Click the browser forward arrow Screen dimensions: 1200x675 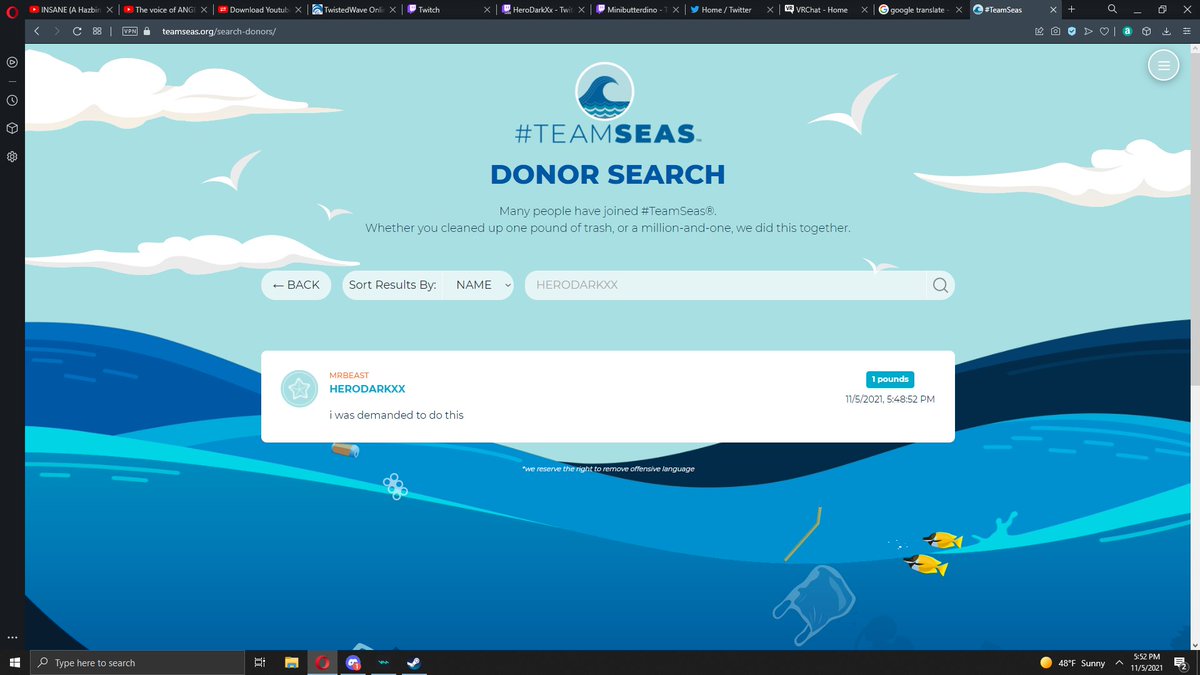pyautogui.click(x=57, y=31)
